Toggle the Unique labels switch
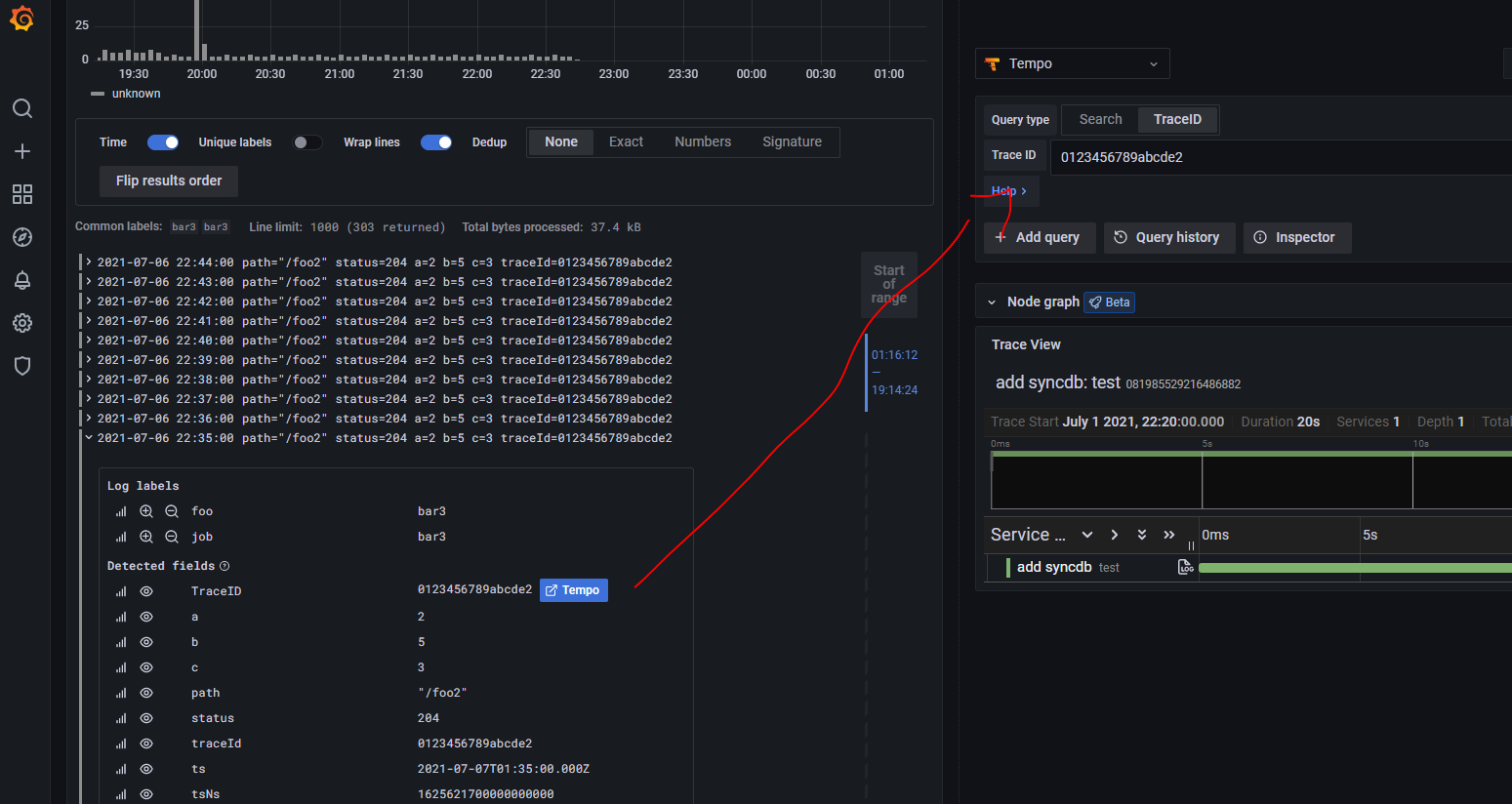This screenshot has height=804, width=1512. tap(307, 142)
